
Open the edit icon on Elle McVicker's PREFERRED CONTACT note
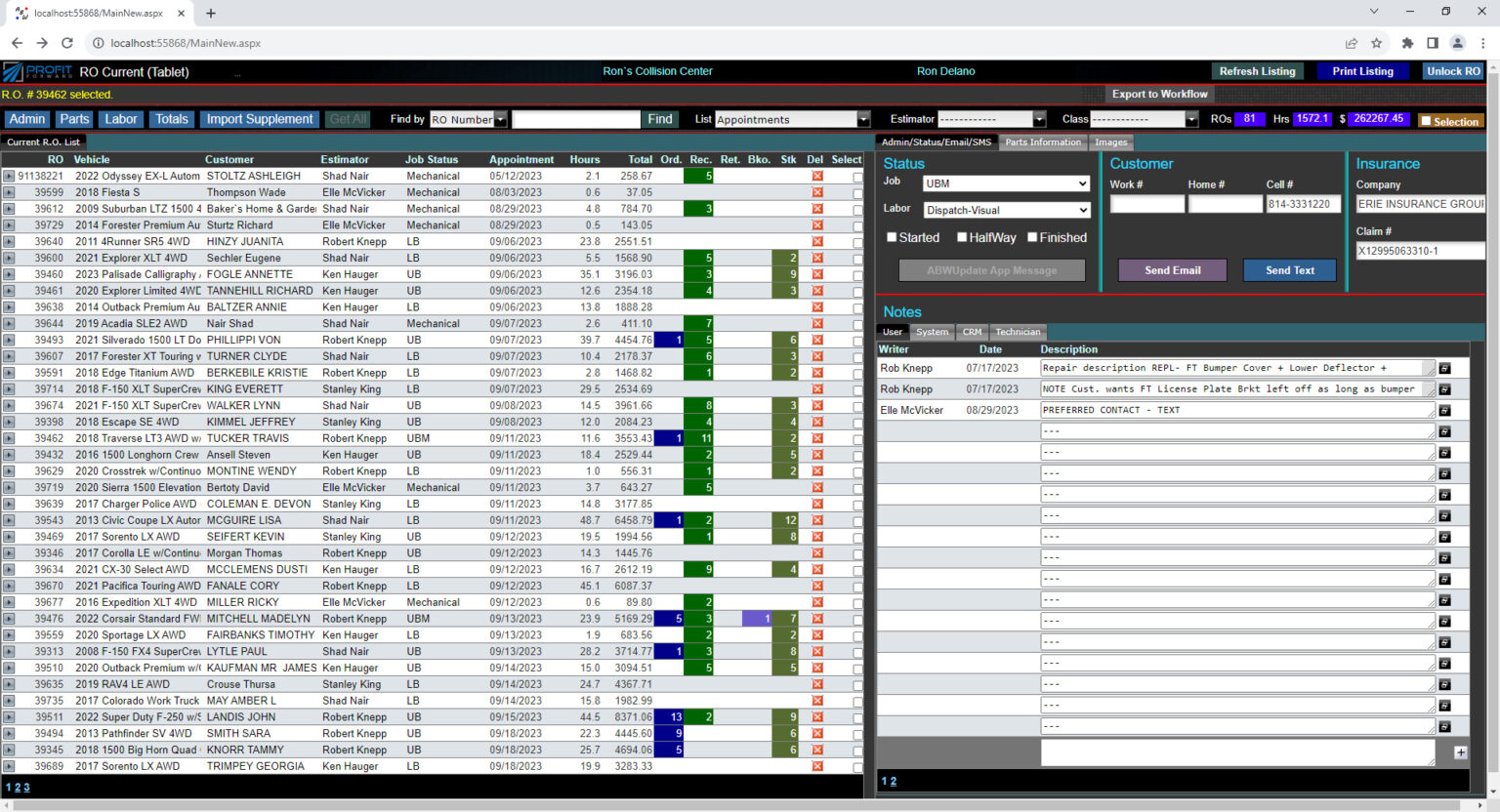[x=1445, y=410]
